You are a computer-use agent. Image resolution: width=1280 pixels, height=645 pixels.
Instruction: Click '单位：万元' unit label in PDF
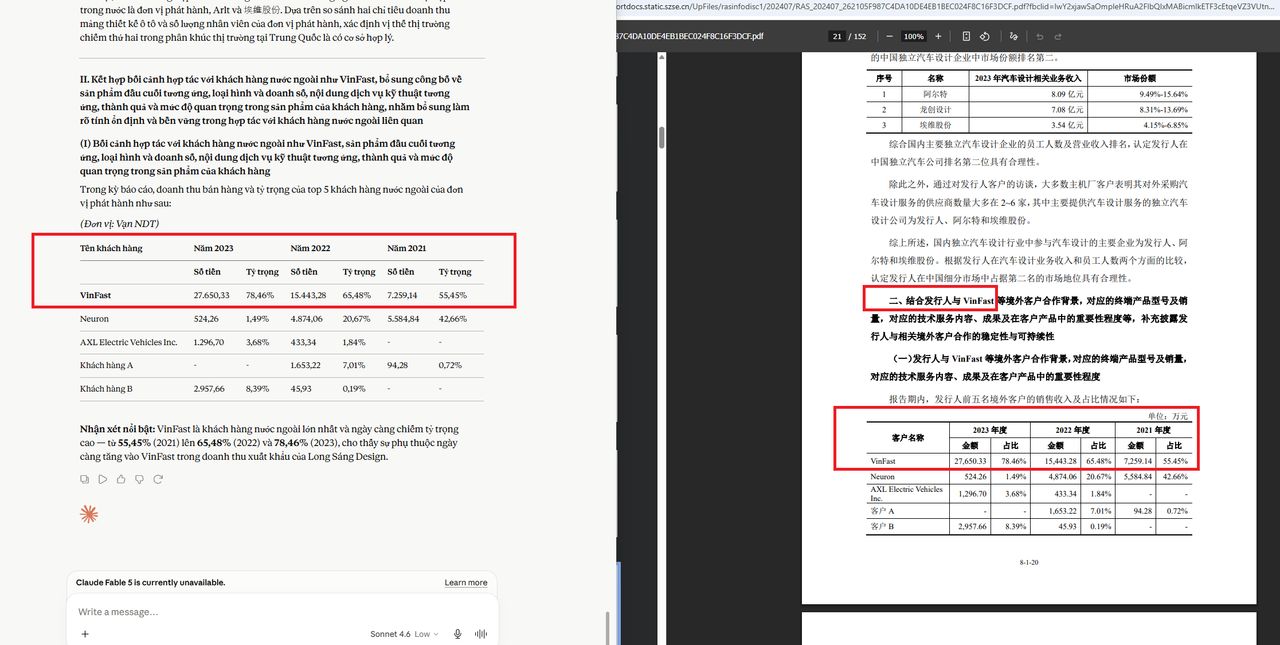tap(1167, 415)
